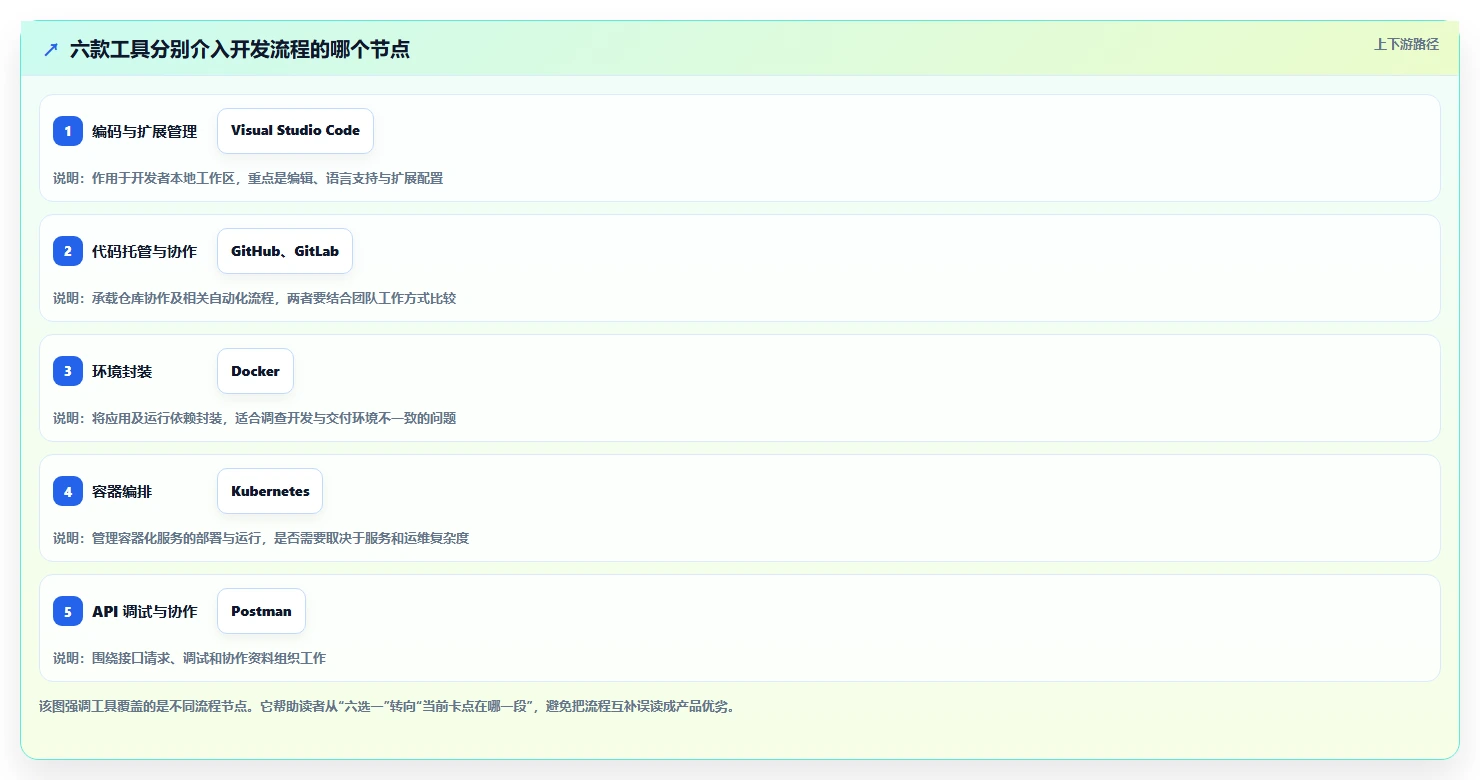The height and width of the screenshot is (780, 1480).
Task: Click the description about 围绕接口请求
Action: 190,658
